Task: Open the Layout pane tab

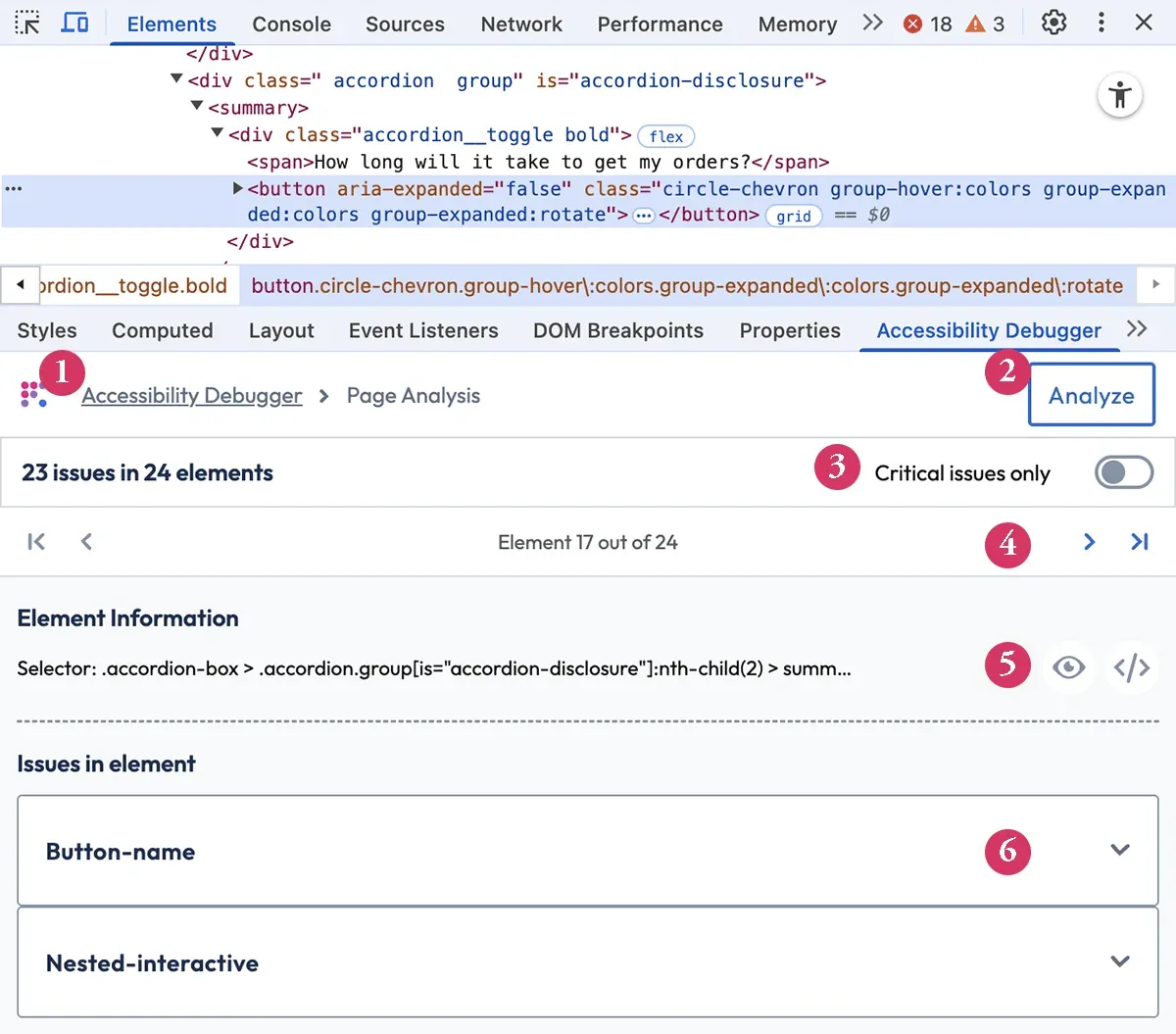Action: pos(281,330)
